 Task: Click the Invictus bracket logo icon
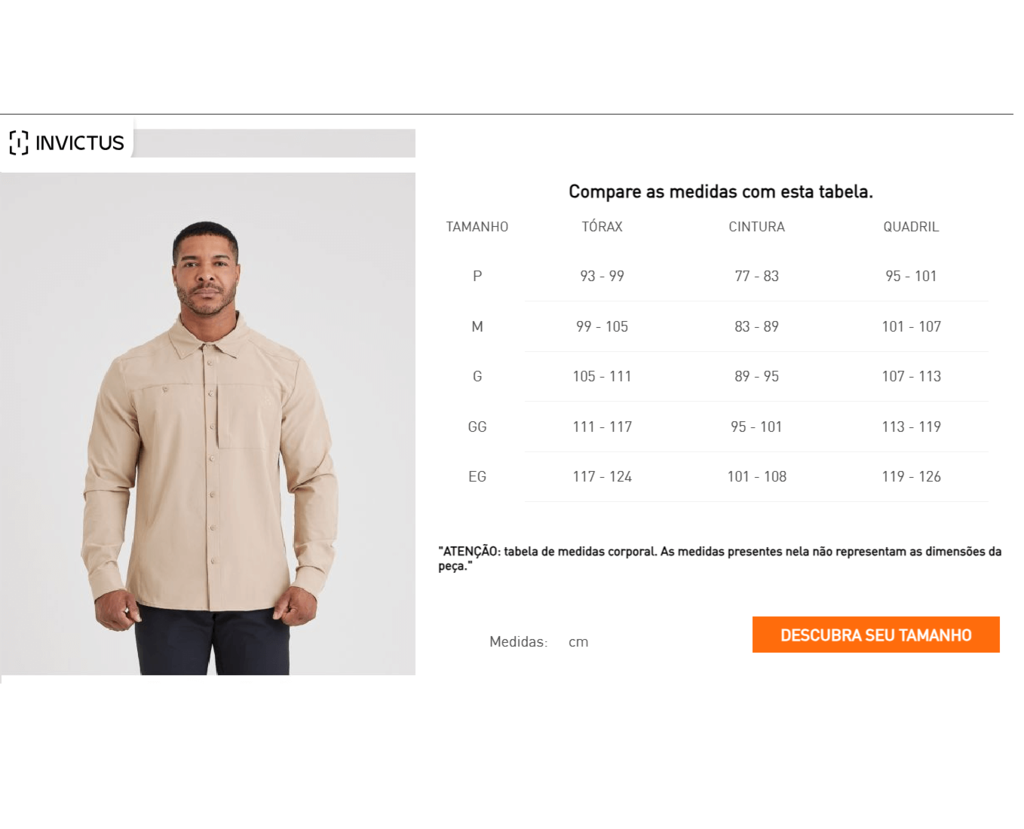[x=19, y=142]
